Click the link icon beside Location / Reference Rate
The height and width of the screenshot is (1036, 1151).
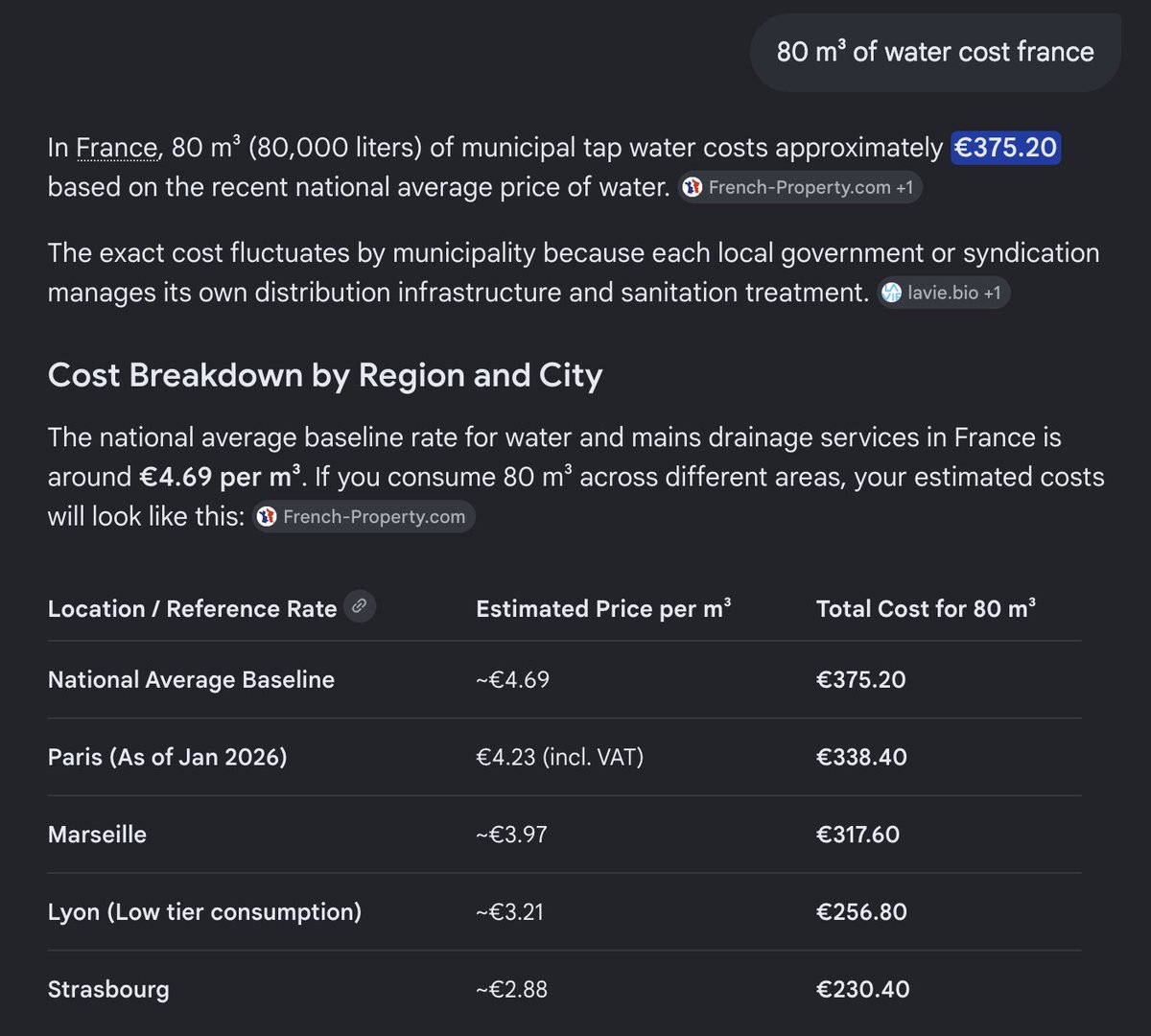(360, 606)
